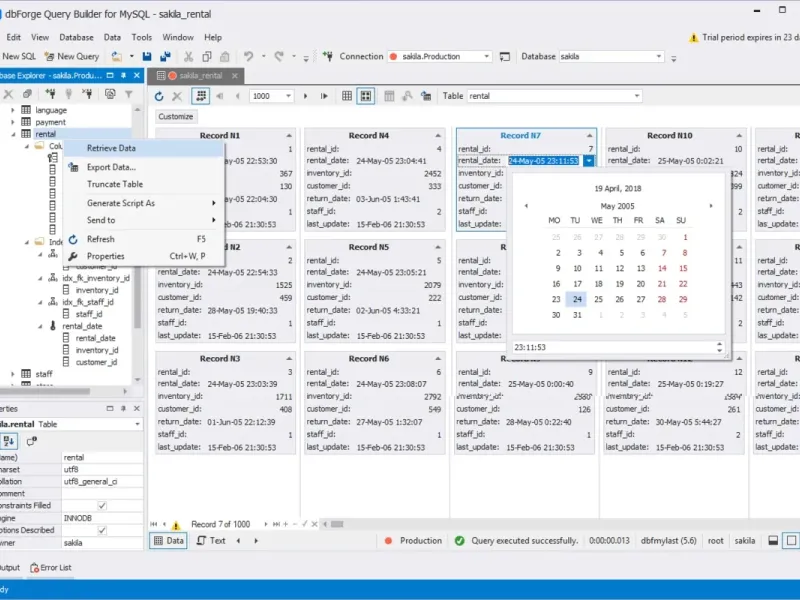Screen dimensions: 800x600
Task: Toggle the Options Described checkbox
Action: pos(102,530)
